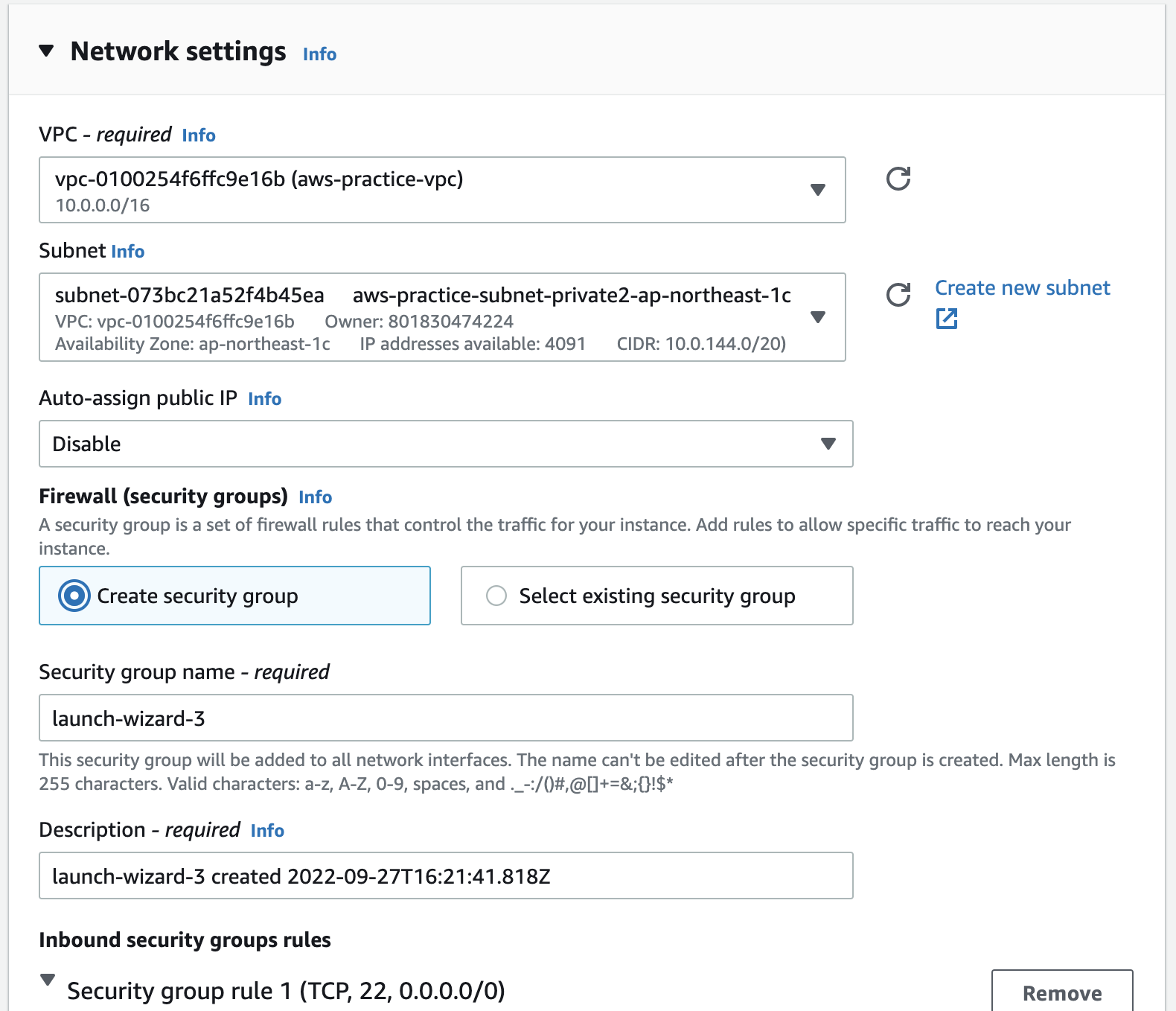Refresh the VPC list
The height and width of the screenshot is (1011, 1176).
pyautogui.click(x=898, y=179)
